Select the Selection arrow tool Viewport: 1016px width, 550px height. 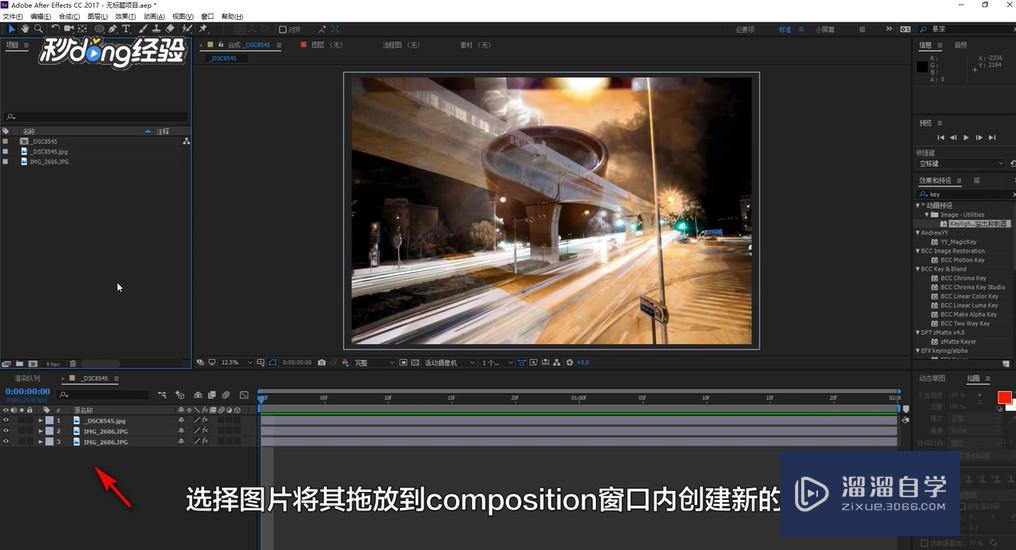point(11,29)
